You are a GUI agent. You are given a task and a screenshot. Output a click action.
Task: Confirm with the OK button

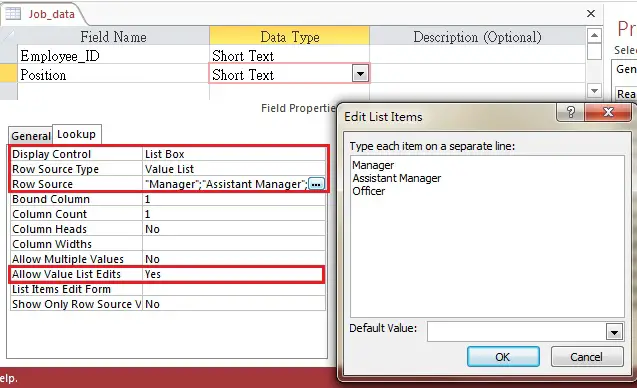503,357
